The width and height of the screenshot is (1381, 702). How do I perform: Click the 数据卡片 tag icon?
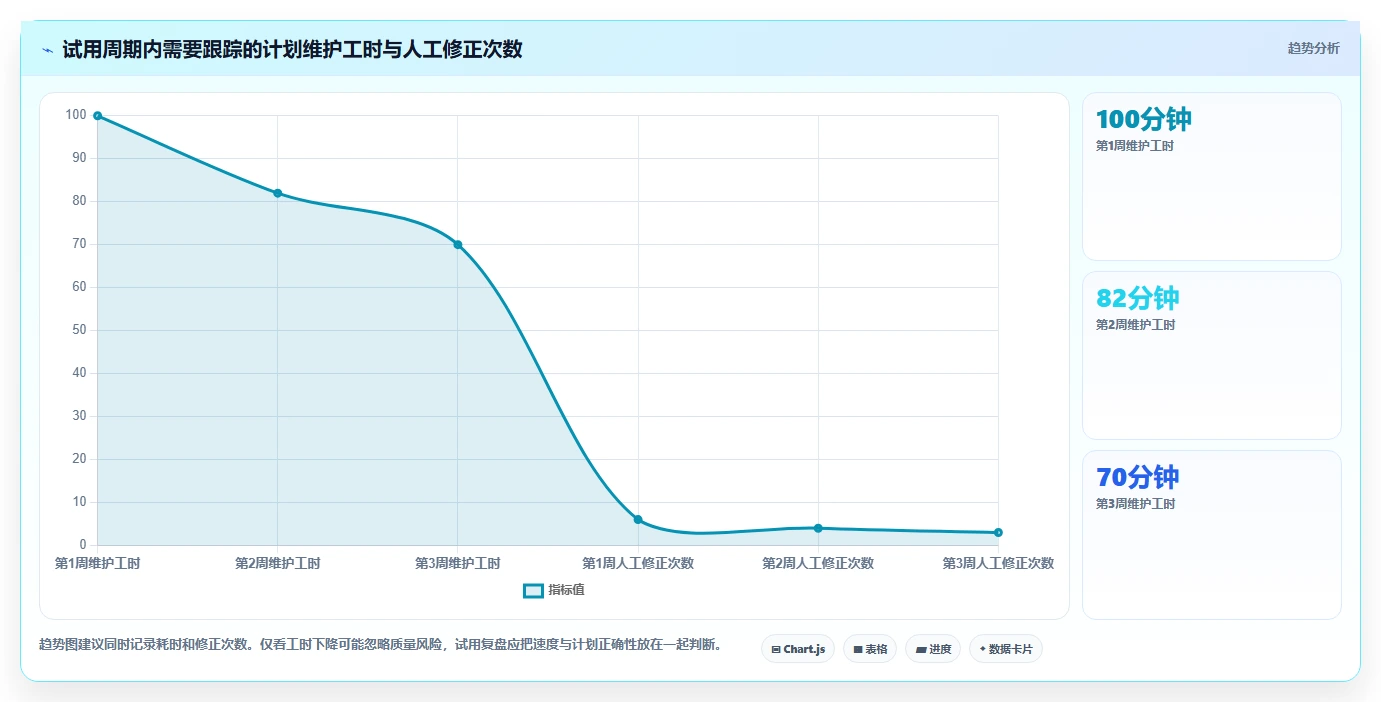click(x=983, y=649)
